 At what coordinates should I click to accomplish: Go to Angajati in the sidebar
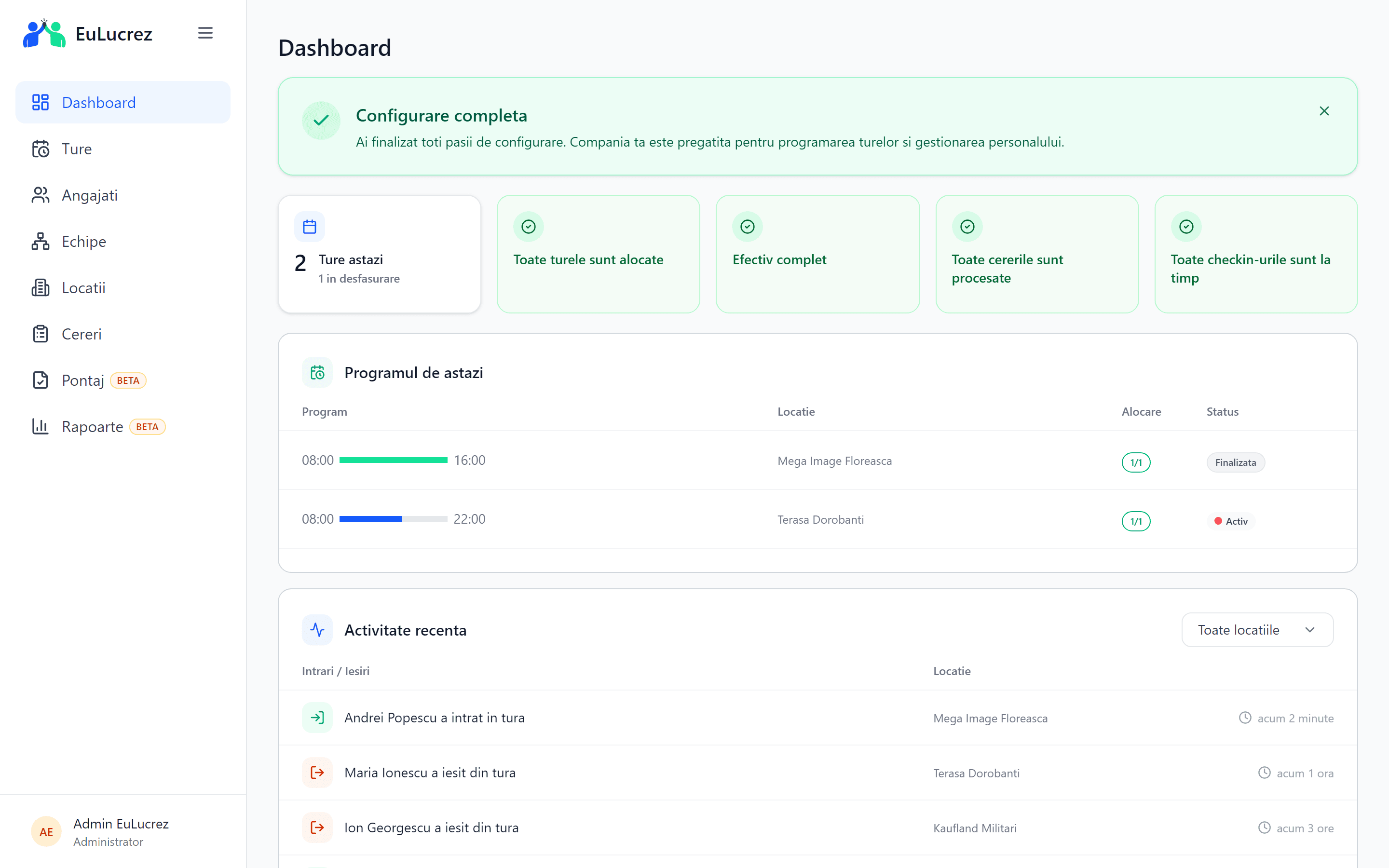click(123, 195)
